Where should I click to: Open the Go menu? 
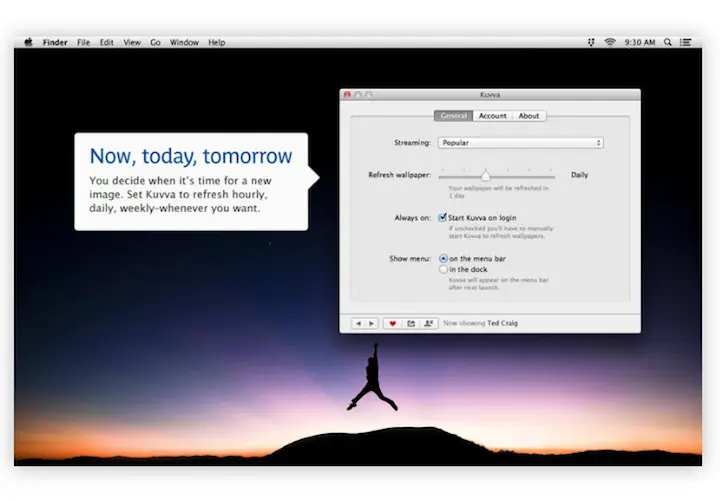(x=155, y=42)
